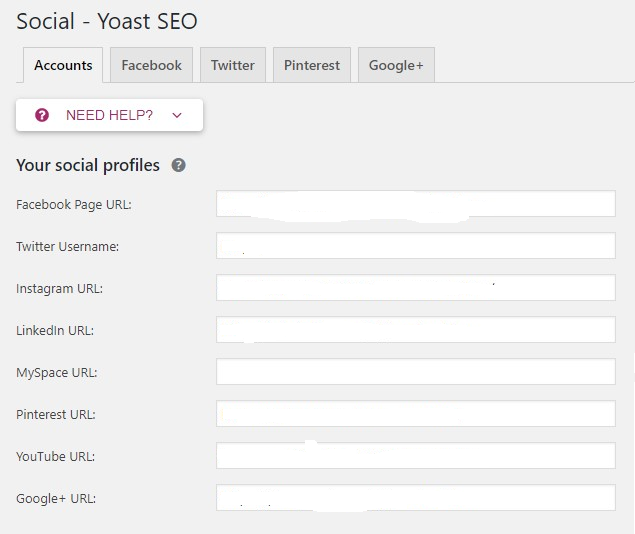Open the NEED HELP? panel button
Screen dimensions: 635x534
tap(109, 115)
